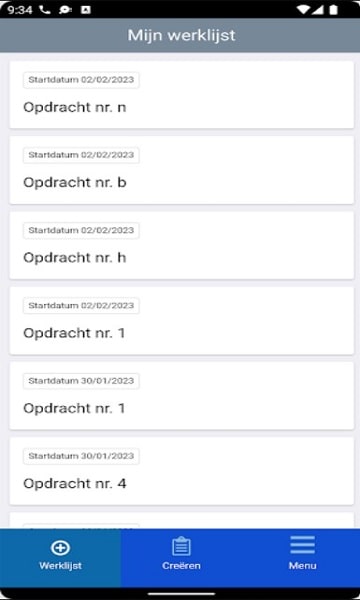
Task: Select the Menu tab label
Action: (302, 566)
